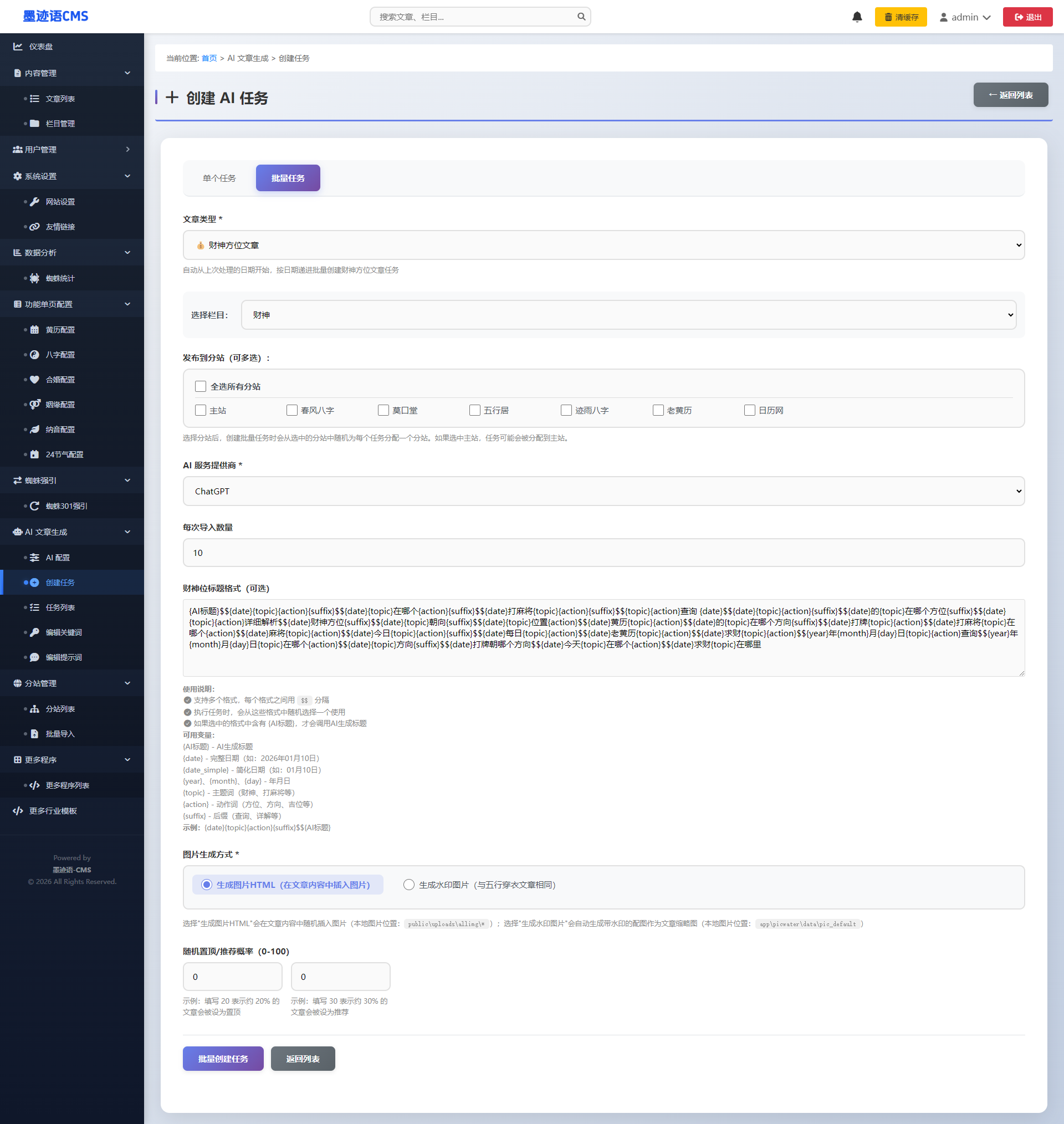
Task: Click the 批量创建任务 button
Action: pyautogui.click(x=223, y=1059)
